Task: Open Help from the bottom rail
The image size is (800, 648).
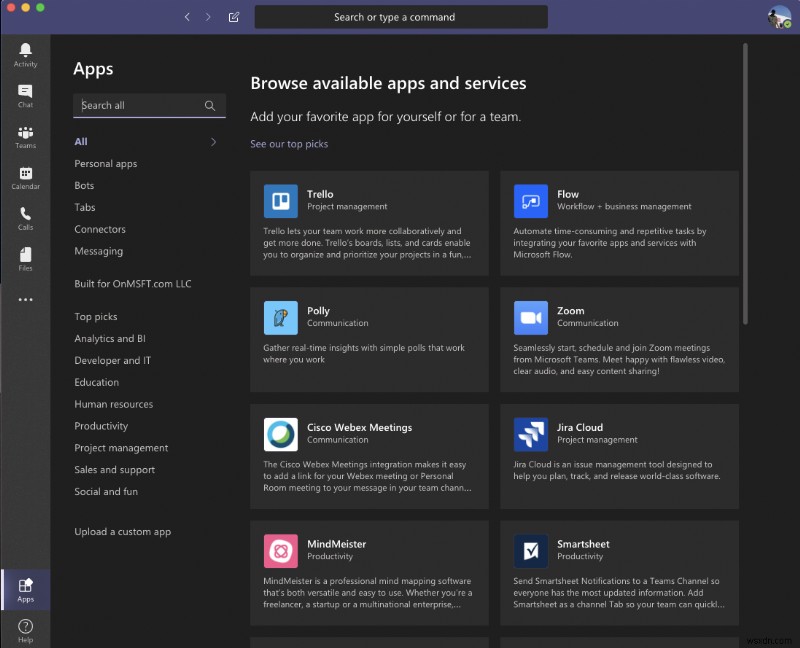Action: click(x=25, y=629)
